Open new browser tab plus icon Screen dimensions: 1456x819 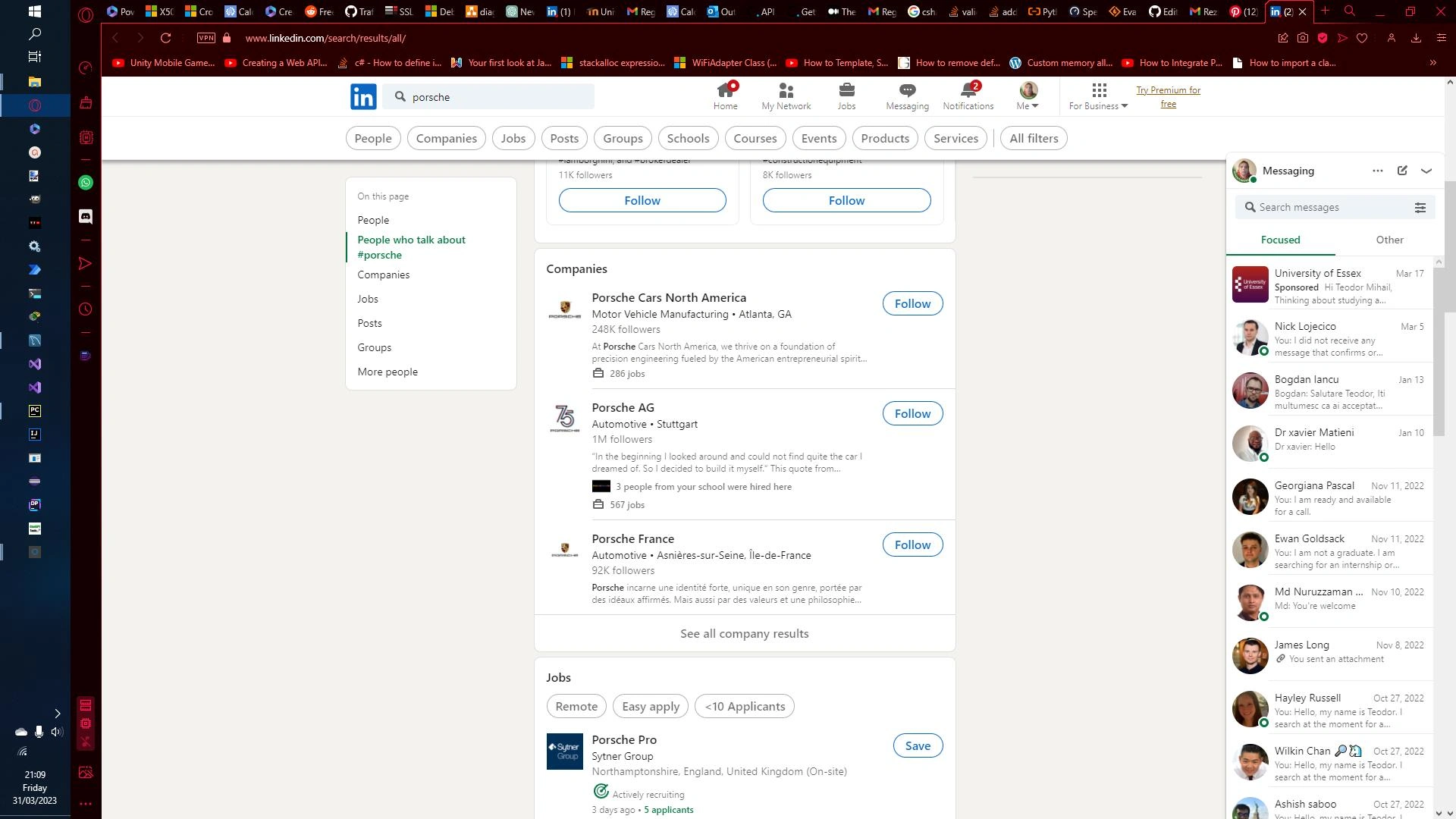[x=1325, y=11]
